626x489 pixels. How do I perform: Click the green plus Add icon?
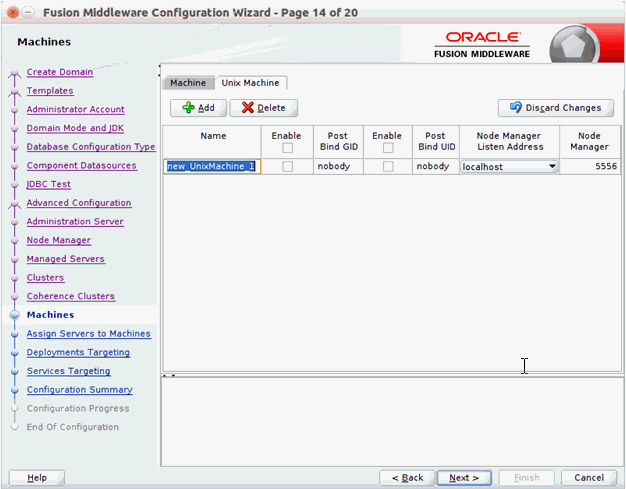[x=188, y=108]
